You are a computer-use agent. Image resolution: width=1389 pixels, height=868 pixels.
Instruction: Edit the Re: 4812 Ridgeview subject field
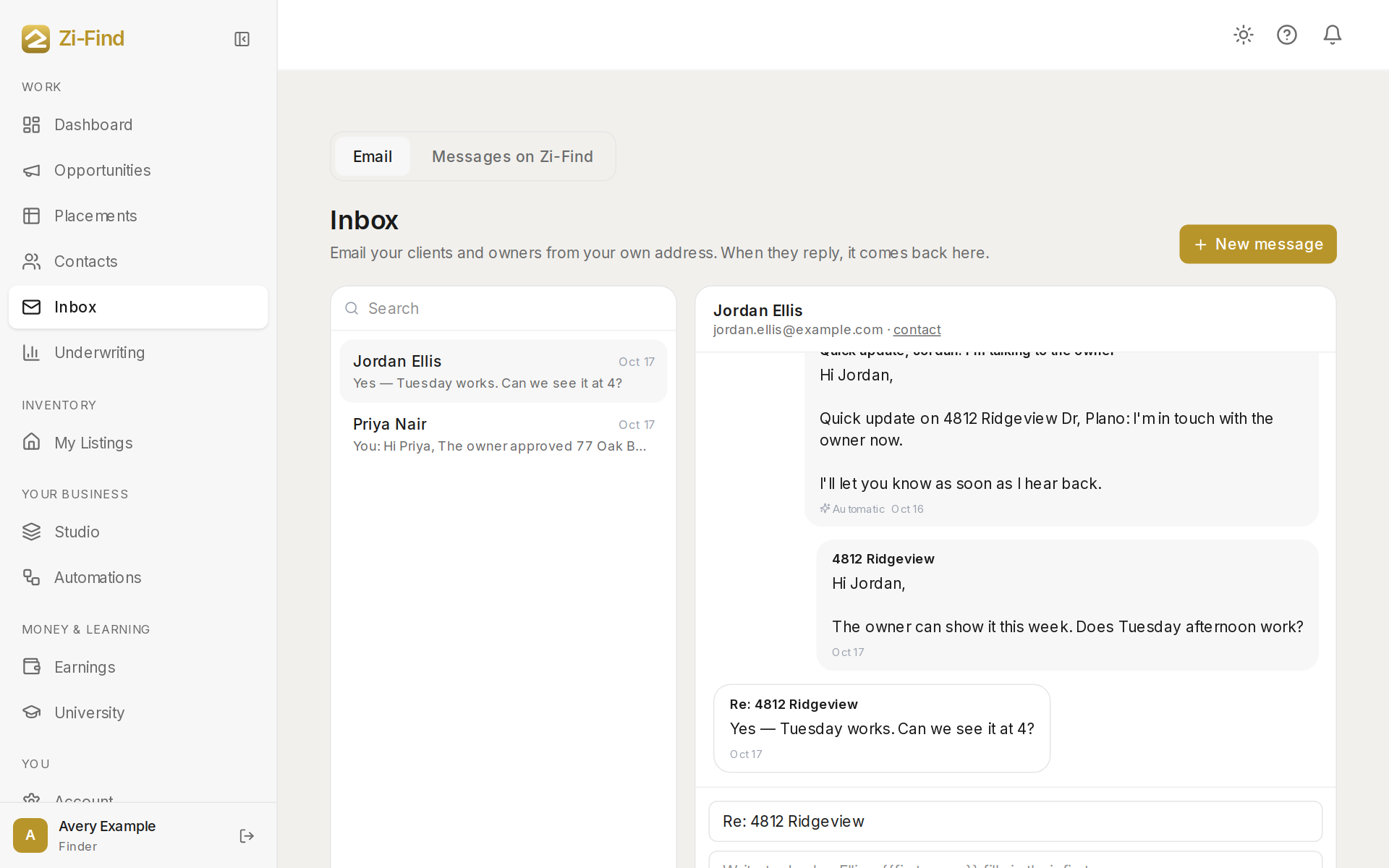pos(1016,822)
